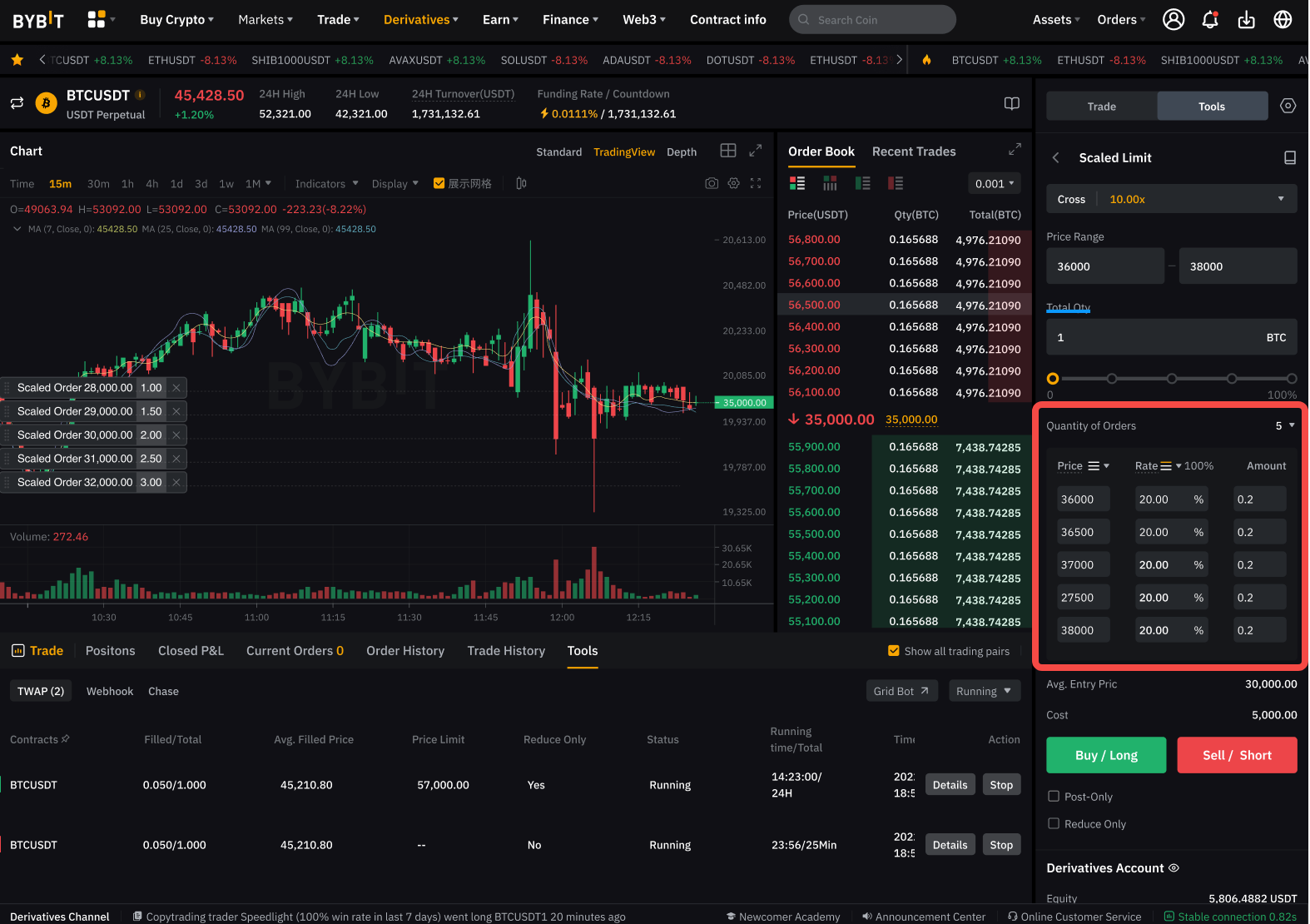Expand the chart to fullscreen
Image resolution: width=1310 pixels, height=924 pixels.
755,151
